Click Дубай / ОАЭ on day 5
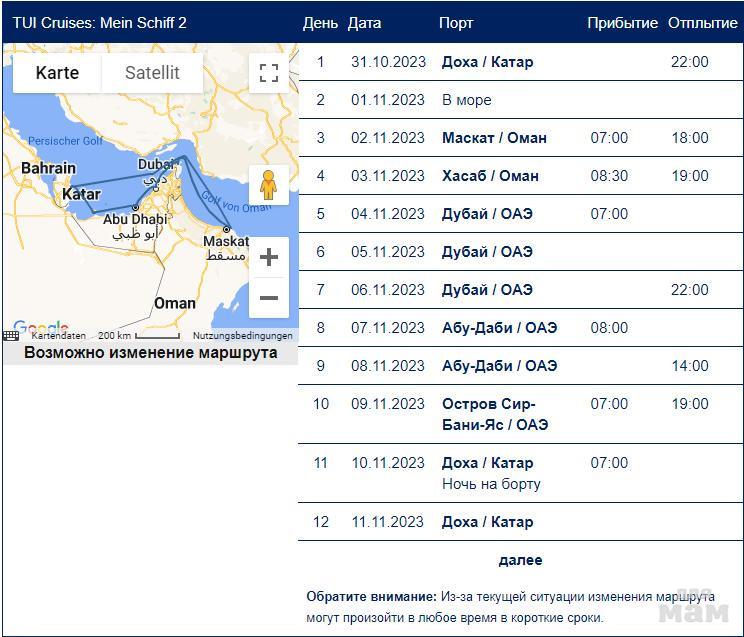 487,214
